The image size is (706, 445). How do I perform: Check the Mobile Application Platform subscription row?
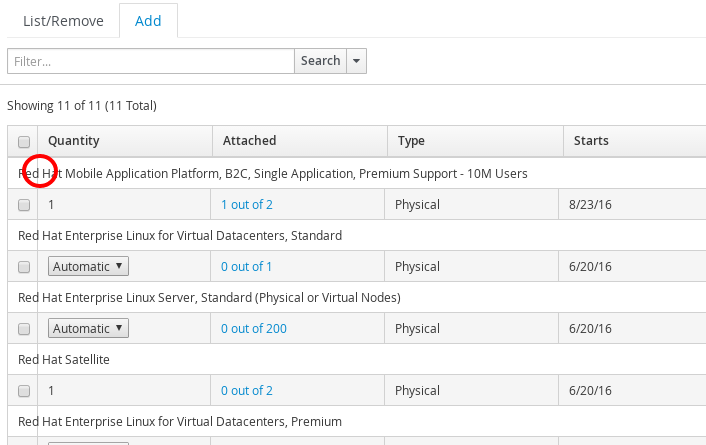click(x=24, y=205)
